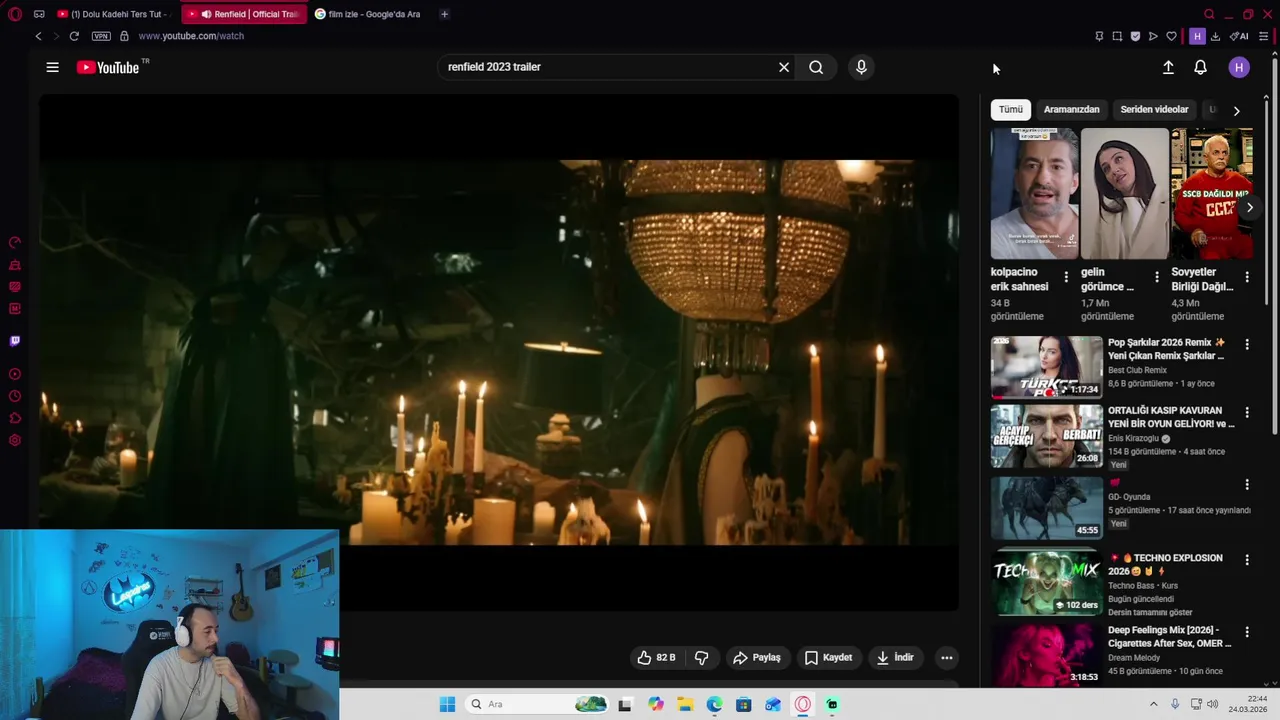This screenshot has width=1280, height=720.
Task: Select the Tümü filter chip
Action: tap(1011, 109)
